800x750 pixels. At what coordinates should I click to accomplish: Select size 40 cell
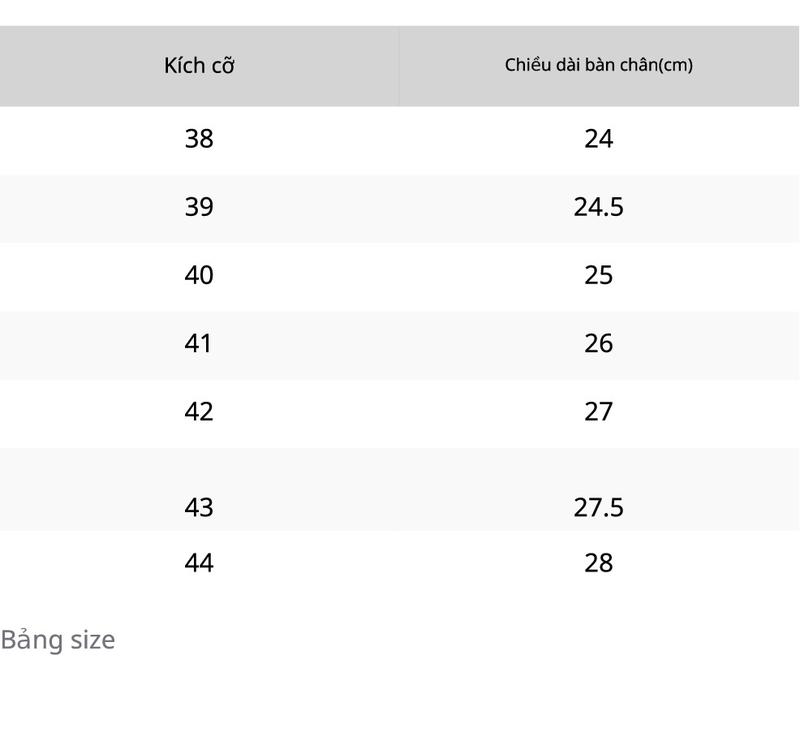point(199,275)
